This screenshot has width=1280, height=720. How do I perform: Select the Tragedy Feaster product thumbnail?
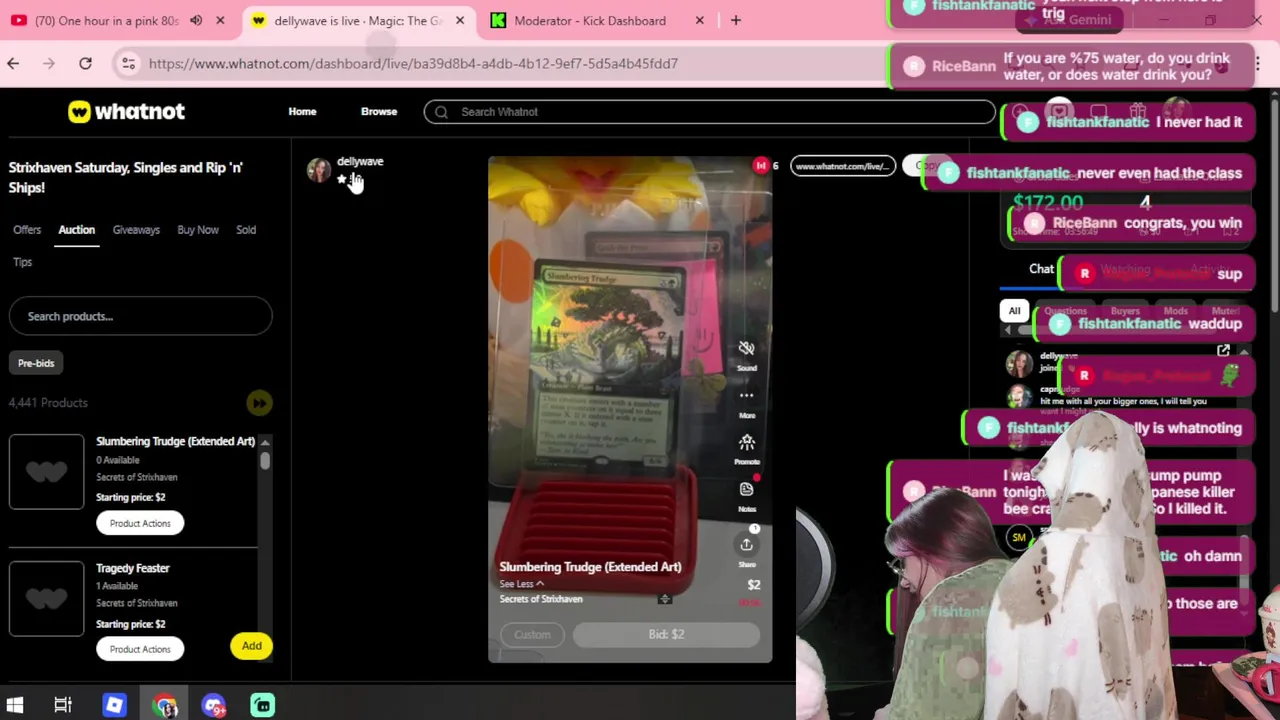point(46,599)
